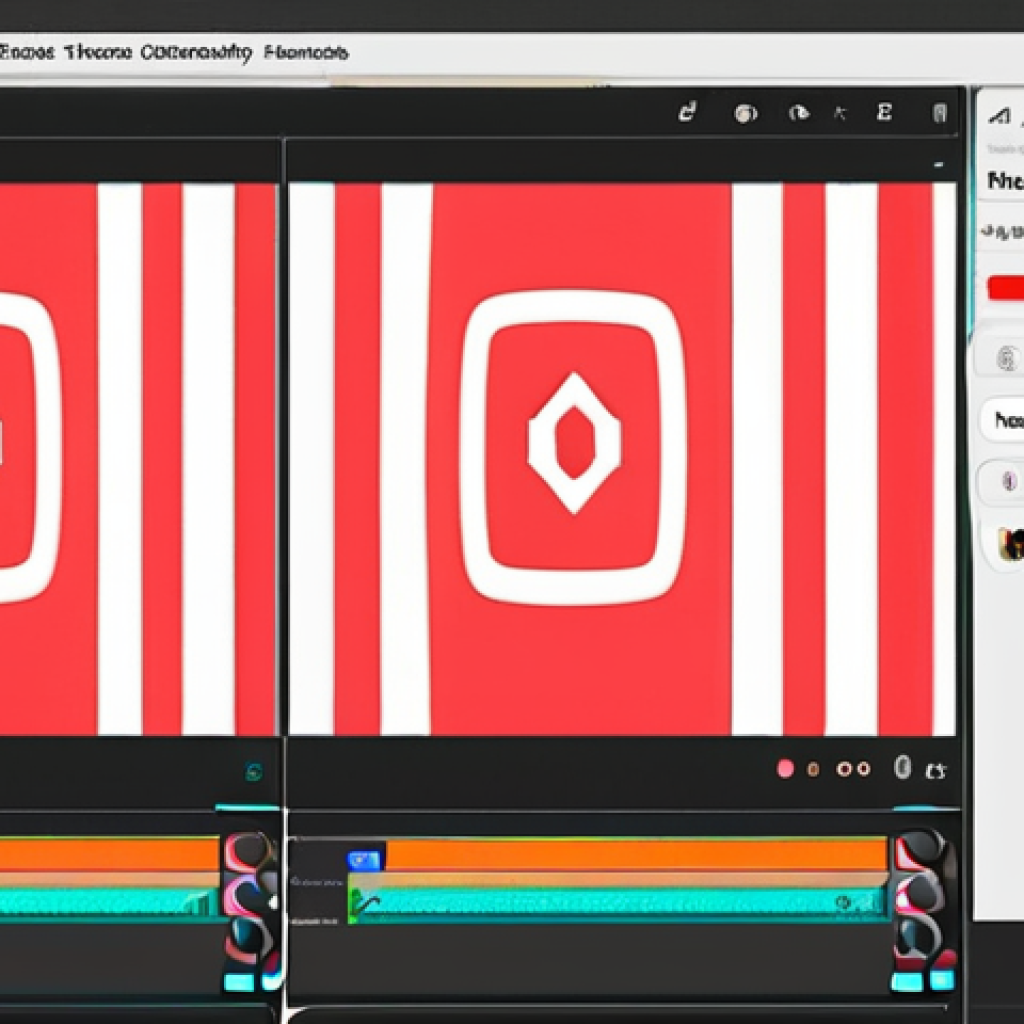Click the E-shaped icon in the top toolbar
Screen dimensions: 1024x1024
(884, 112)
